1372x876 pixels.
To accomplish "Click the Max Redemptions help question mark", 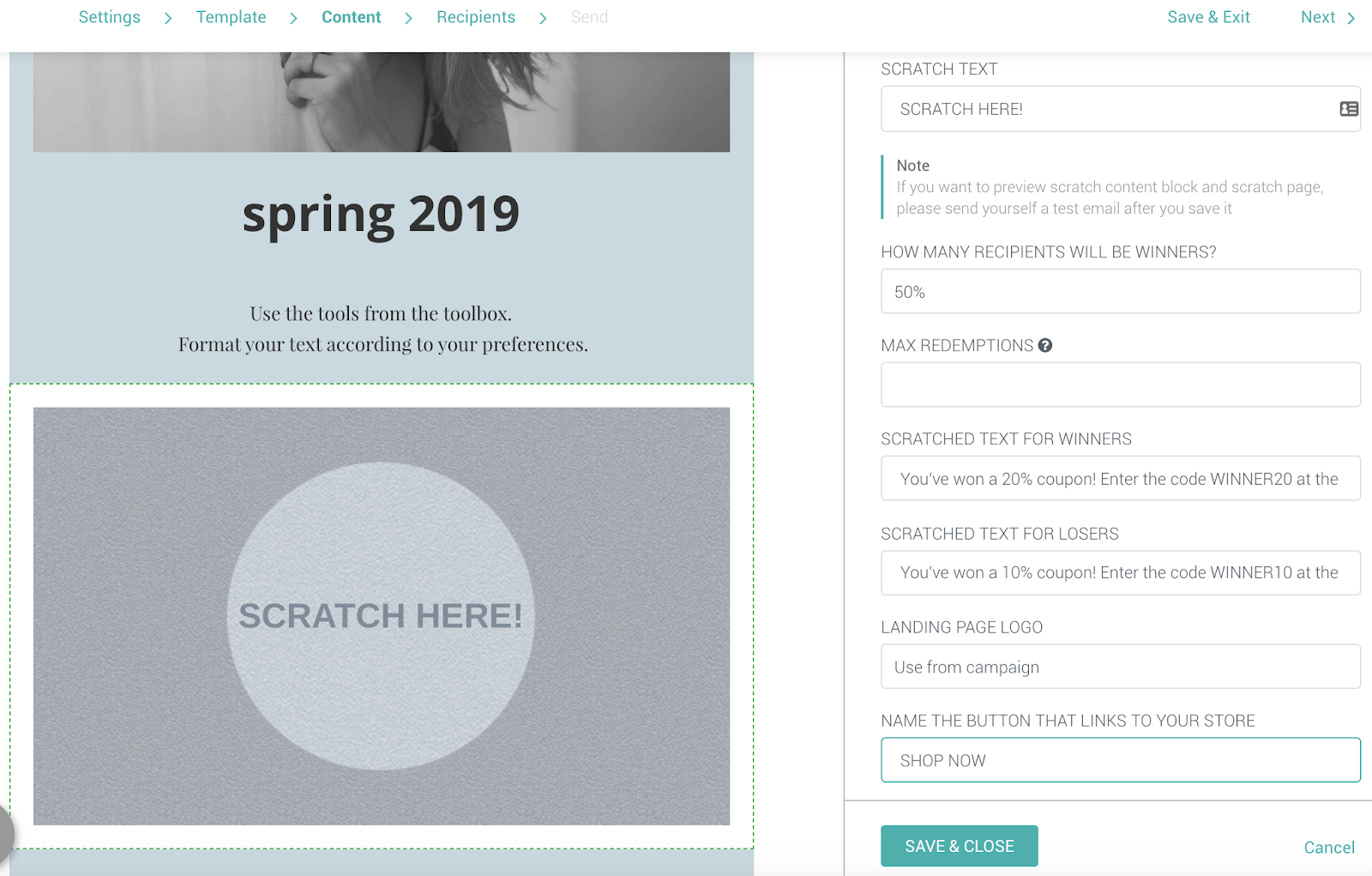I will tap(1045, 345).
